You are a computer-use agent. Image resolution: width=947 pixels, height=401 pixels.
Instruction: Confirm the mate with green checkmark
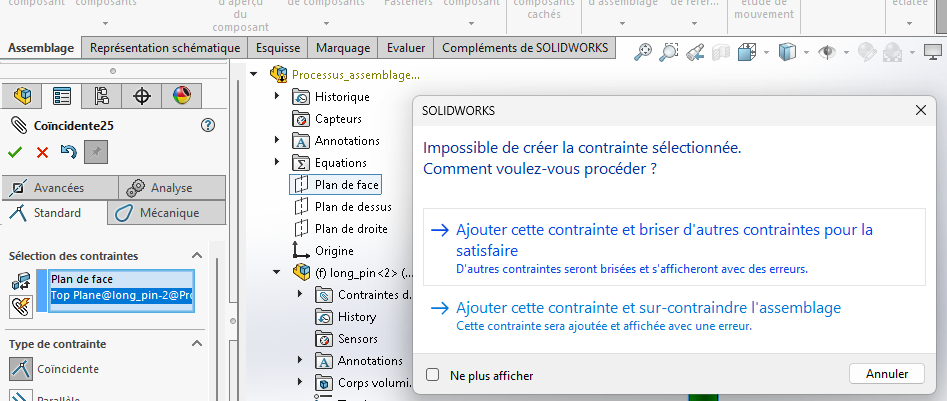[15, 152]
